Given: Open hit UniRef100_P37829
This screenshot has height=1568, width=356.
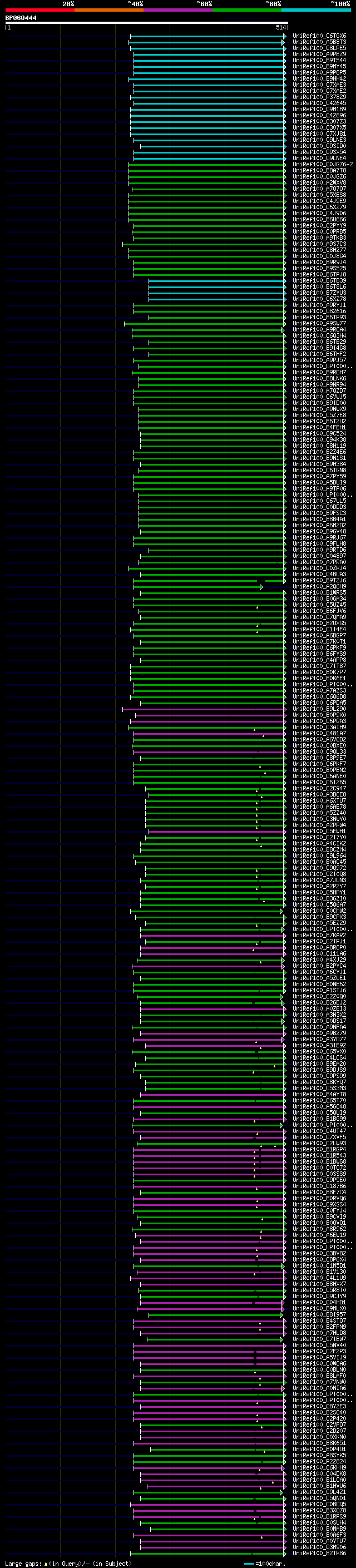Looking at the screenshot, I should [x=319, y=97].
